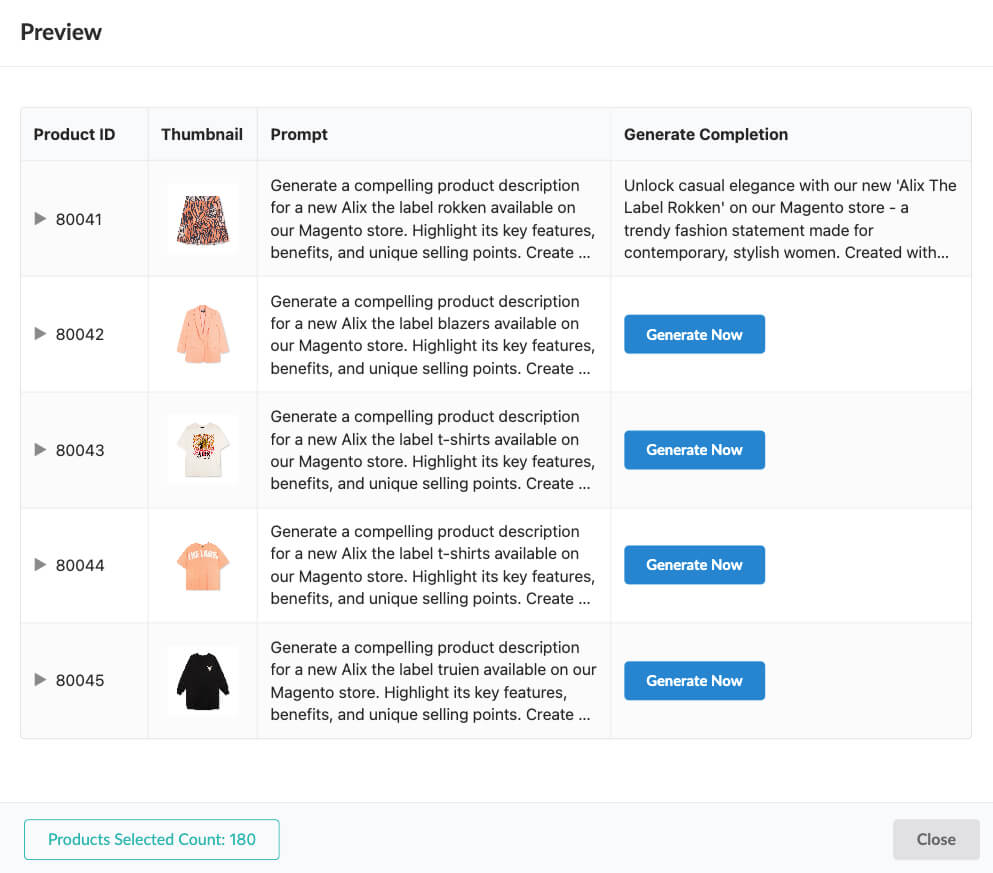Click the prompt text for product 80043

pos(433,450)
